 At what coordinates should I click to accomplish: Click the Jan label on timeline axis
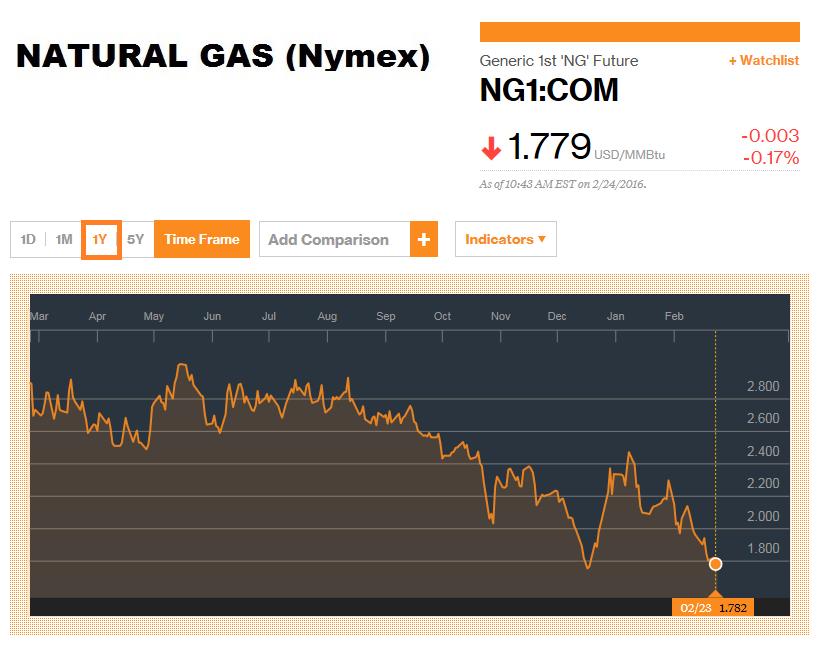click(616, 316)
